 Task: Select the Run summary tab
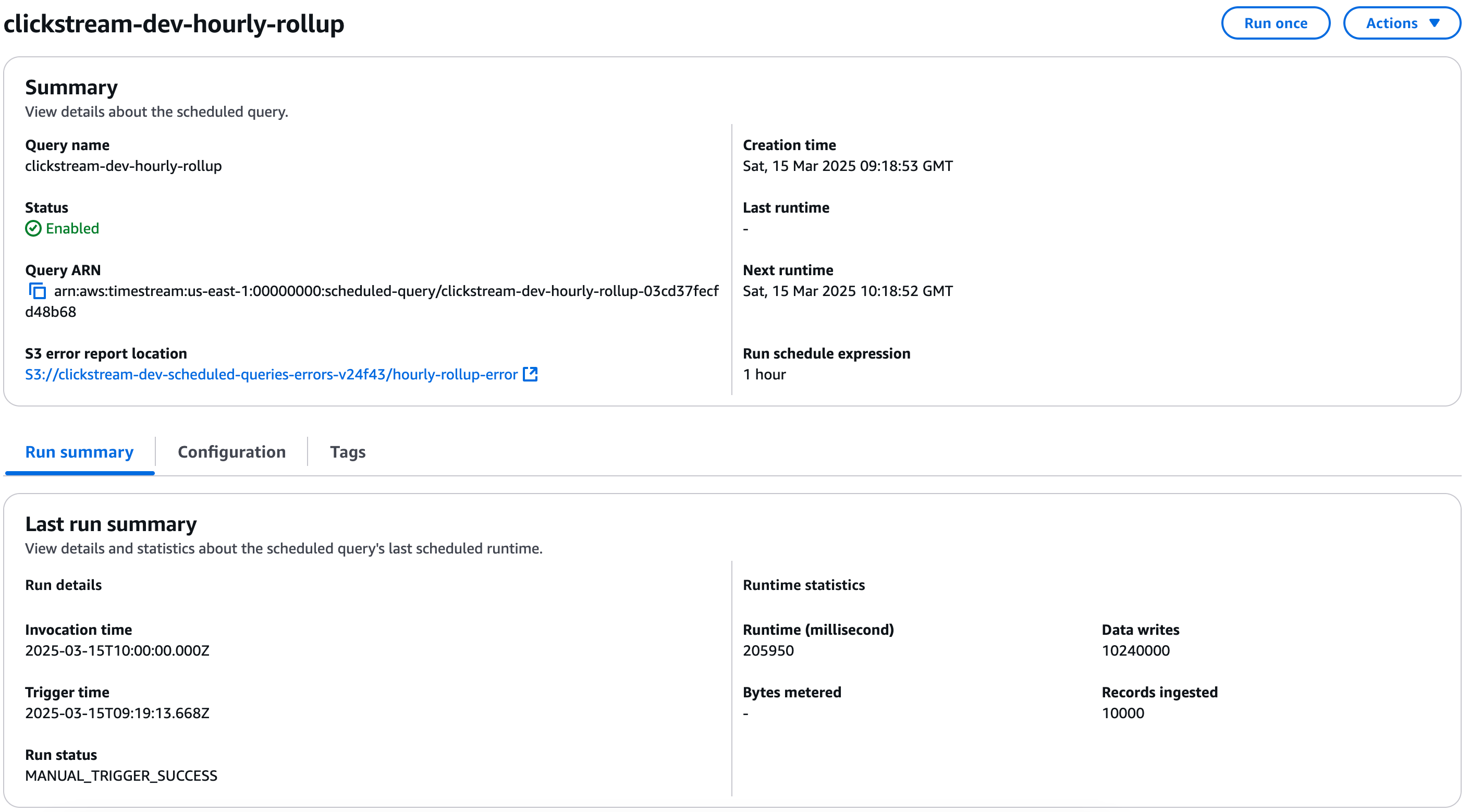pos(79,452)
